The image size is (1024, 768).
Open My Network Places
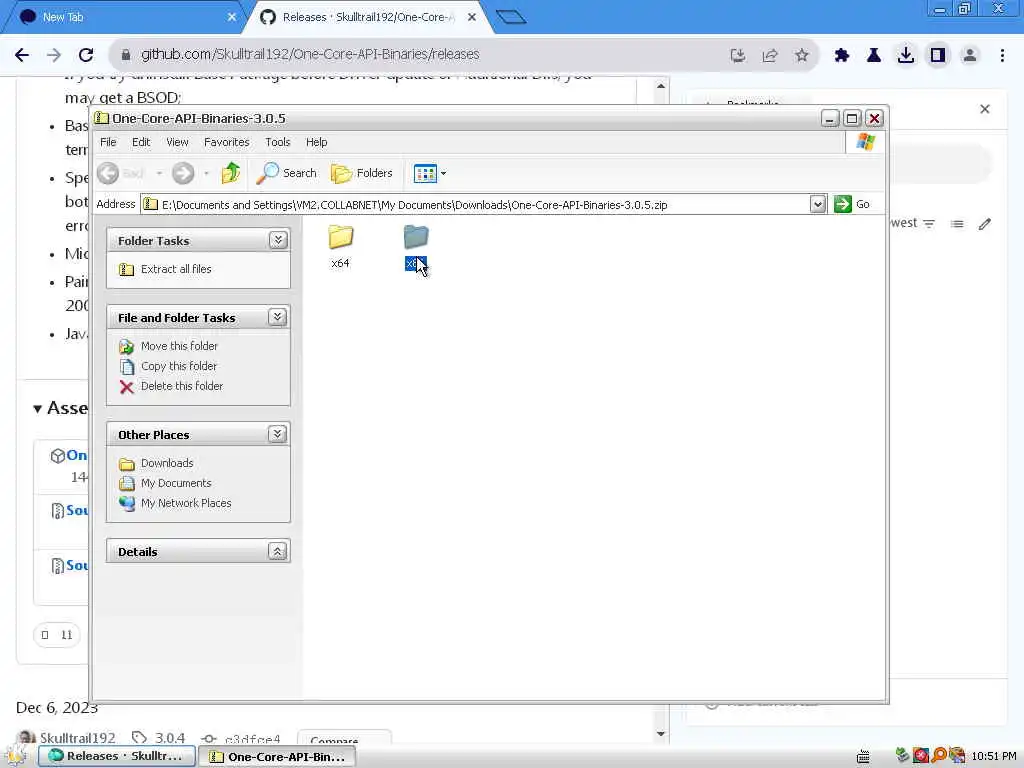click(x=185, y=503)
